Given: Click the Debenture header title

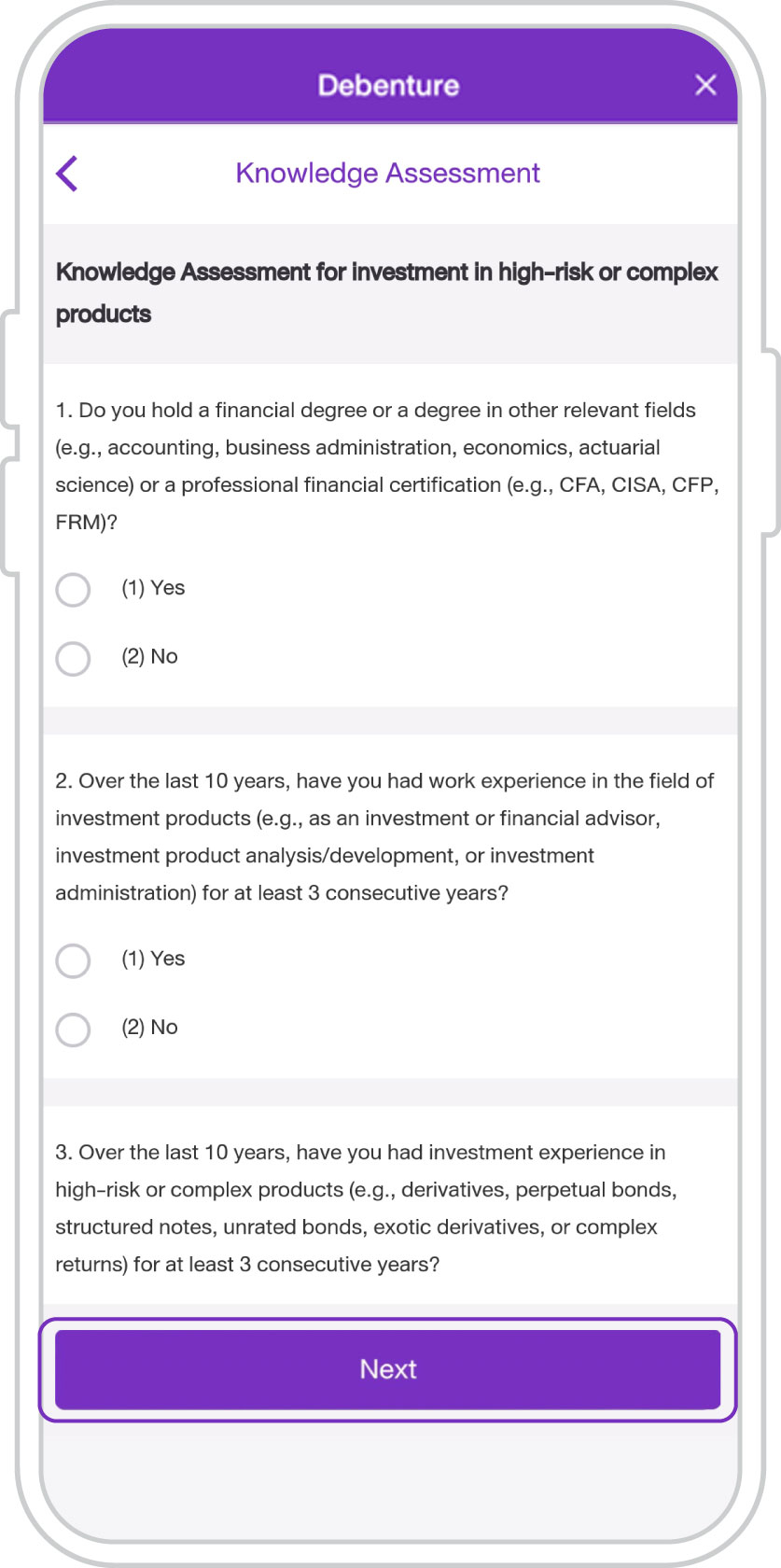Looking at the screenshot, I should tap(388, 85).
